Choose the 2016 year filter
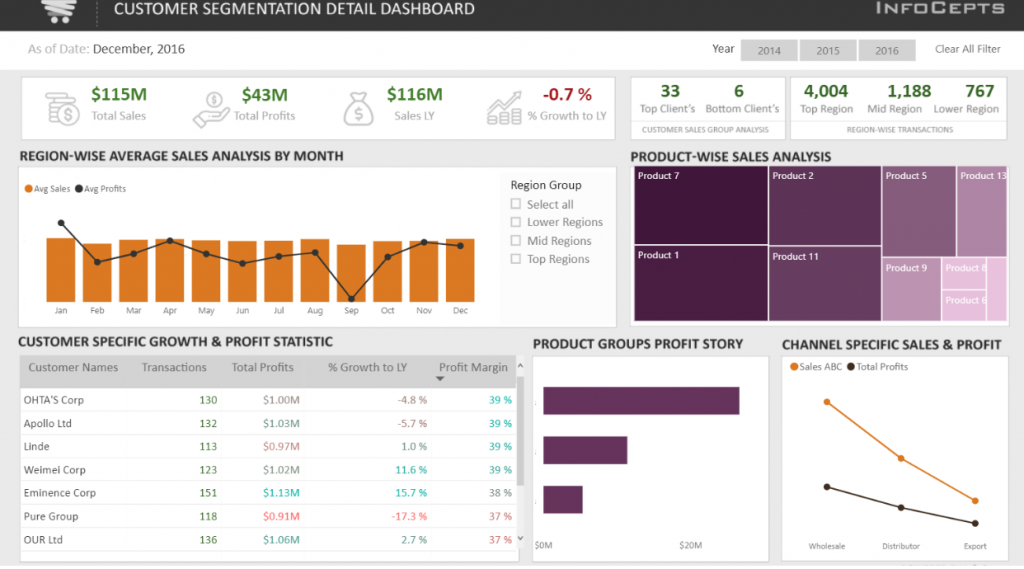The height and width of the screenshot is (569, 1024). pyautogui.click(x=886, y=50)
